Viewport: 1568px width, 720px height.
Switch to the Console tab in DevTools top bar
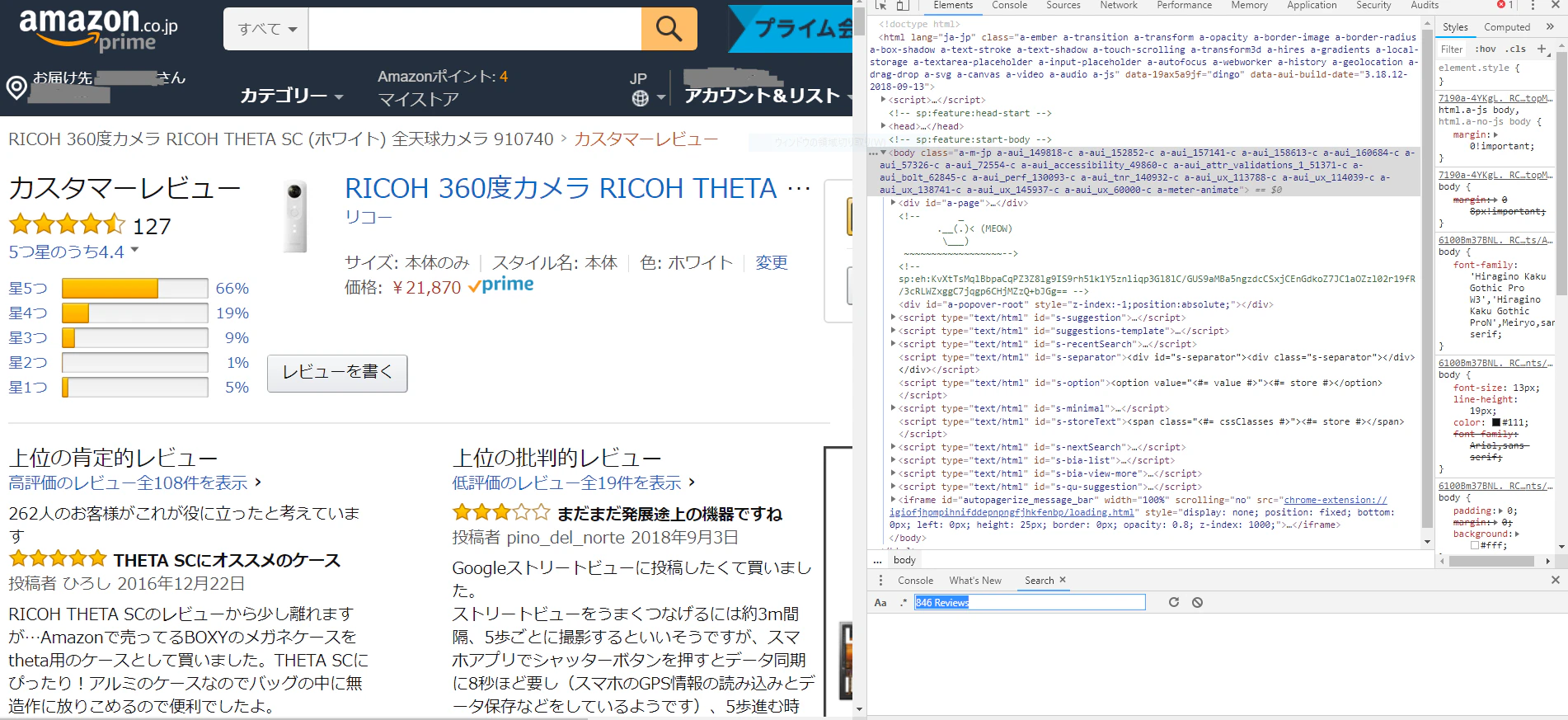tap(1009, 5)
